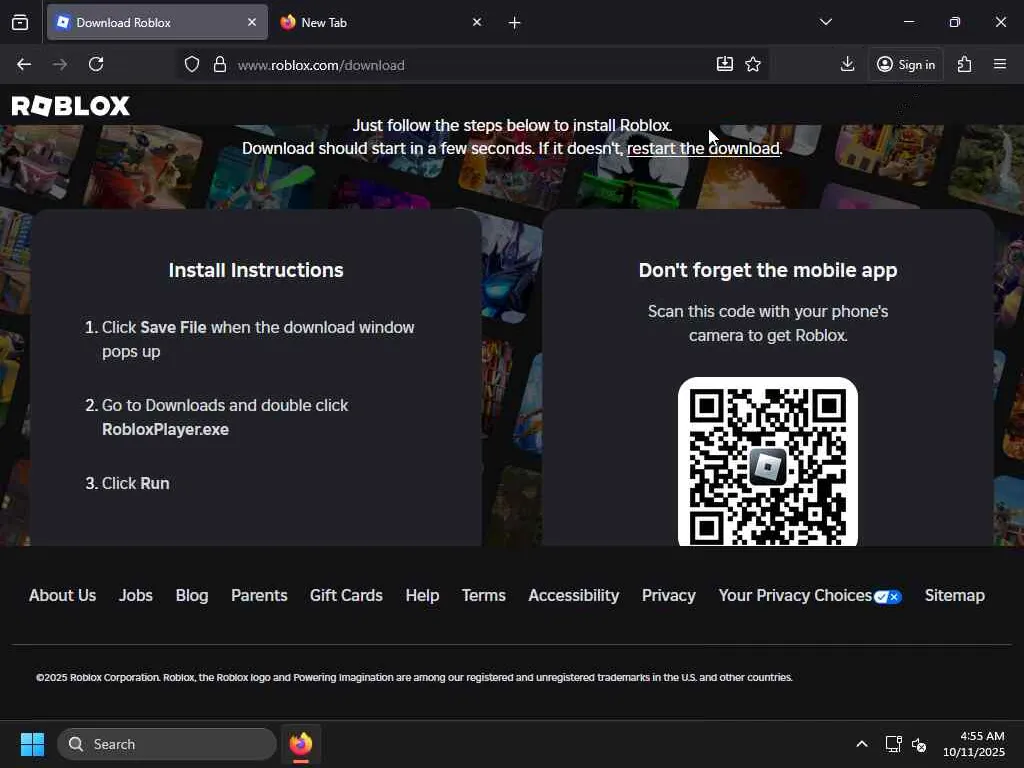Image resolution: width=1024 pixels, height=768 pixels.
Task: Open the Privacy footer link
Action: pos(669,596)
